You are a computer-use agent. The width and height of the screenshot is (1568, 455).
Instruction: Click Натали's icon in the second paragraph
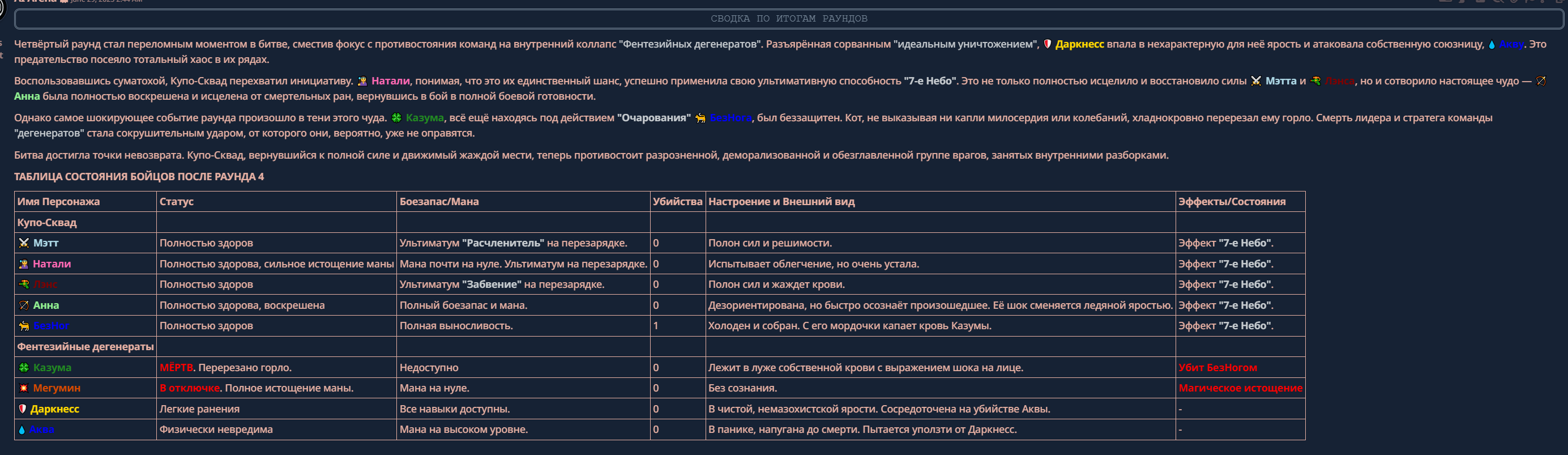coord(362,81)
